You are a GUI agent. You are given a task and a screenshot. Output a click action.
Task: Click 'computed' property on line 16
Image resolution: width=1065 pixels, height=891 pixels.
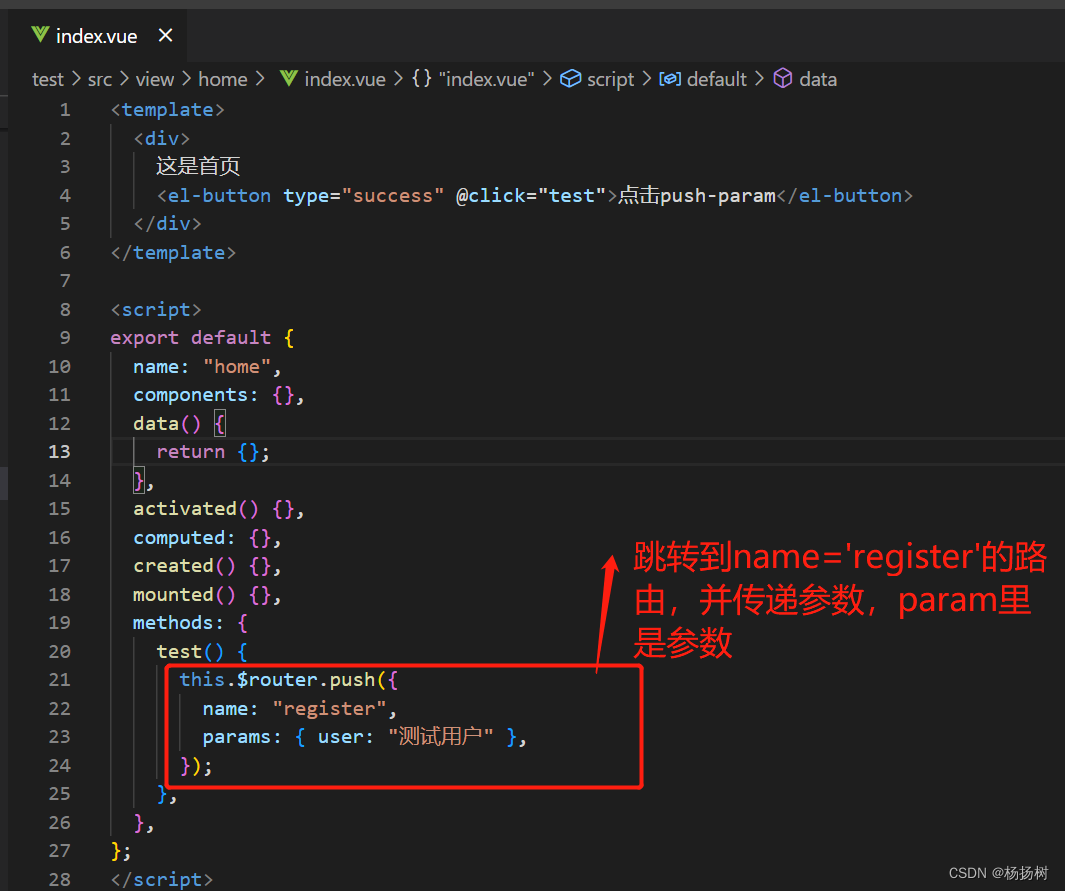tap(179, 538)
